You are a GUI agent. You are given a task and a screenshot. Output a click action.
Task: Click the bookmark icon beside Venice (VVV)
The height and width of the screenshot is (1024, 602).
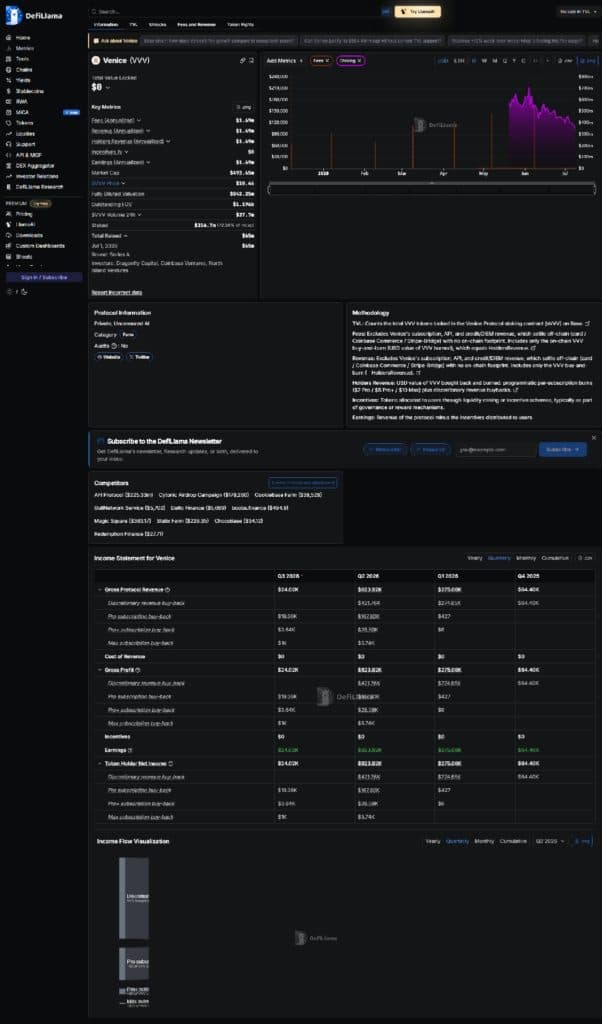[x=251, y=61]
